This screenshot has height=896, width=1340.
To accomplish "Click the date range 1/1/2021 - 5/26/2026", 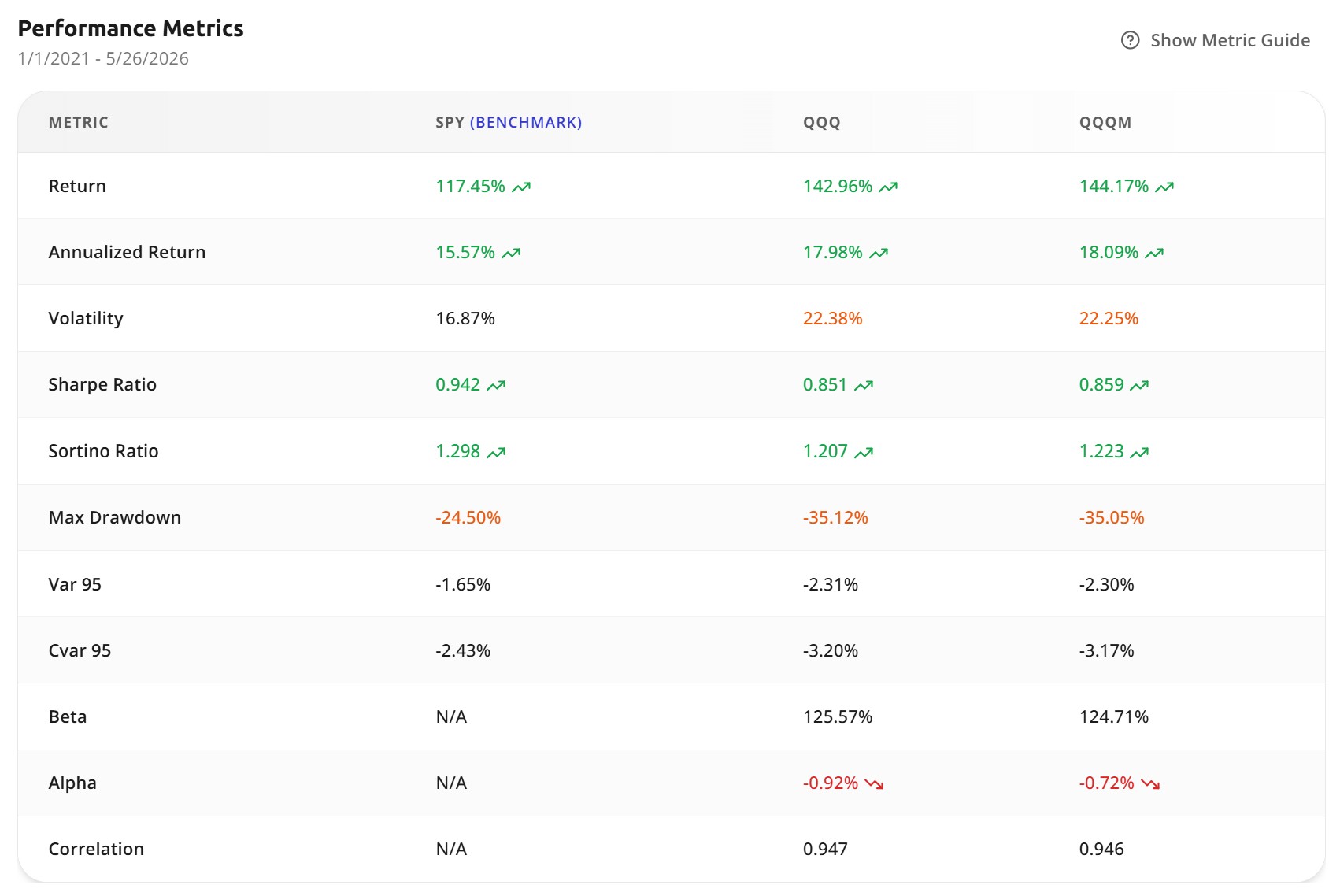I will coord(103,58).
